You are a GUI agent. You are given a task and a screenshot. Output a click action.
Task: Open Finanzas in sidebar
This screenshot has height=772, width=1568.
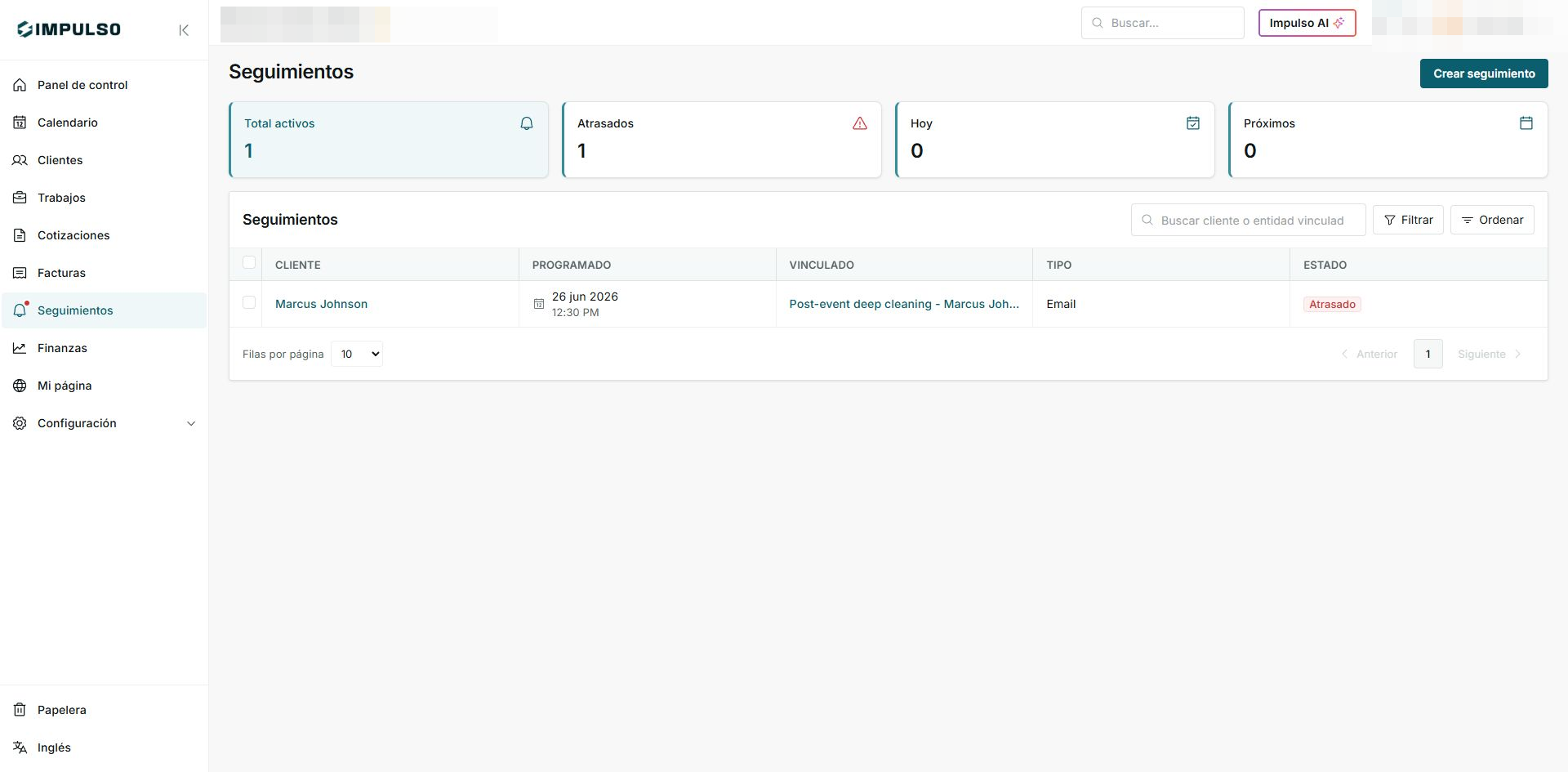click(104, 348)
